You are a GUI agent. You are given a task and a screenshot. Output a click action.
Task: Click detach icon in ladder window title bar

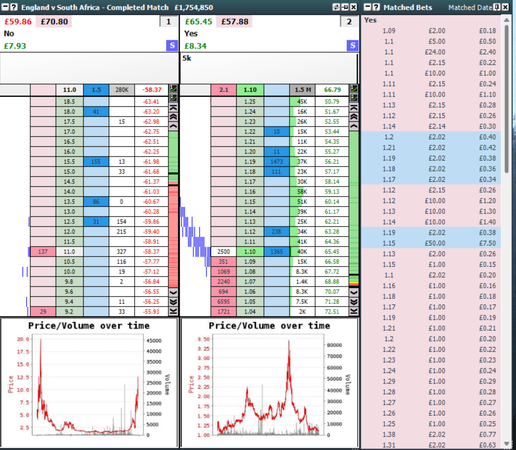click(336, 7)
